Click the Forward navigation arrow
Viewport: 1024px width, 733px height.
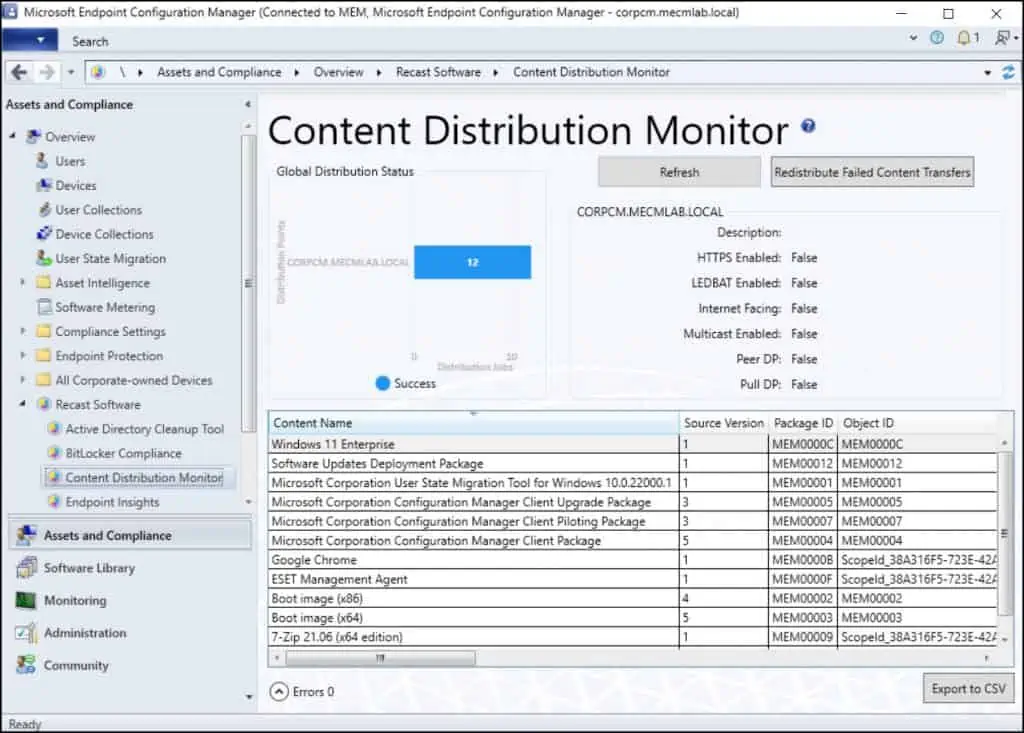click(x=46, y=72)
